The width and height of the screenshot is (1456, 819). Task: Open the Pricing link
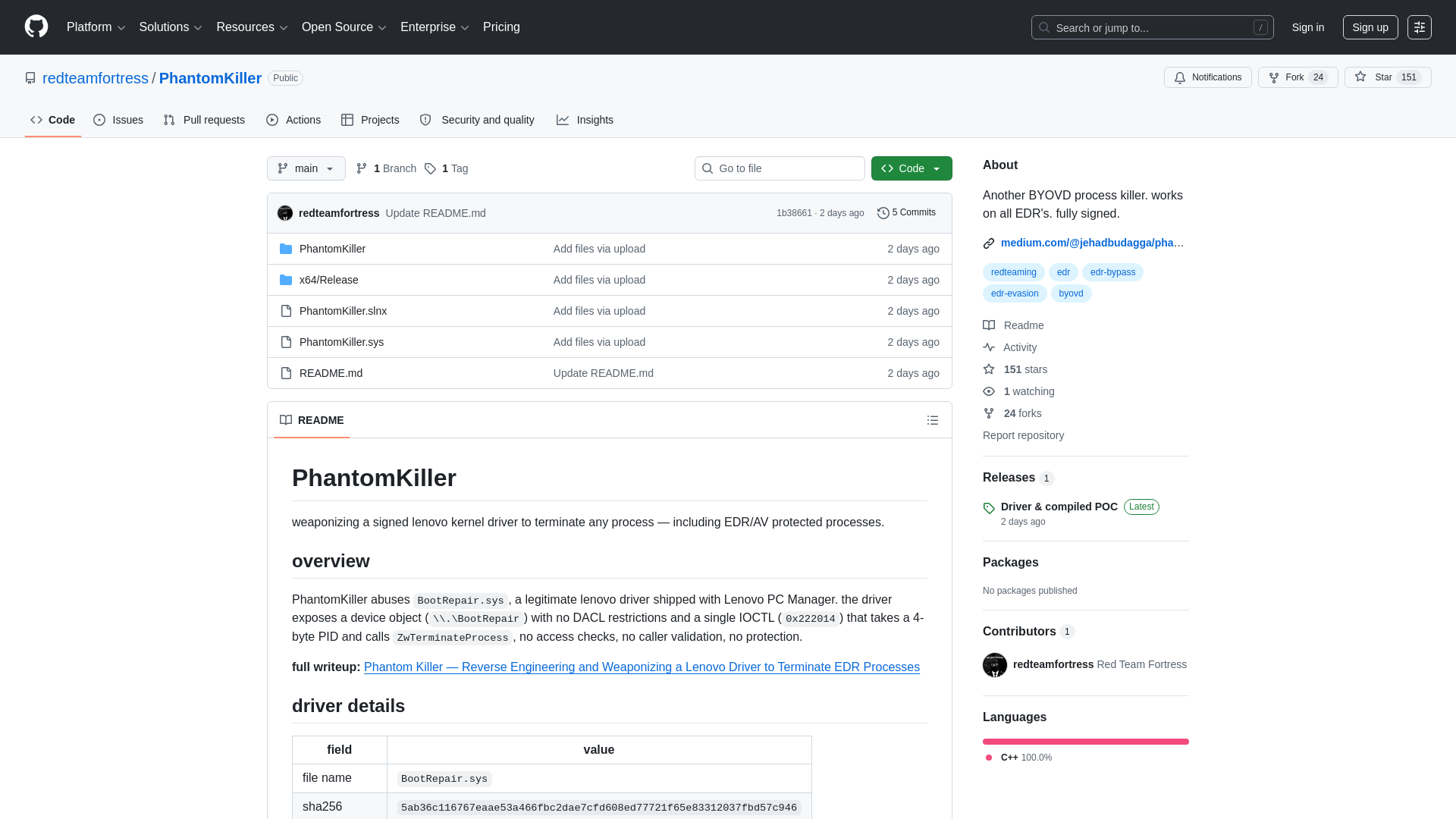pyautogui.click(x=501, y=27)
